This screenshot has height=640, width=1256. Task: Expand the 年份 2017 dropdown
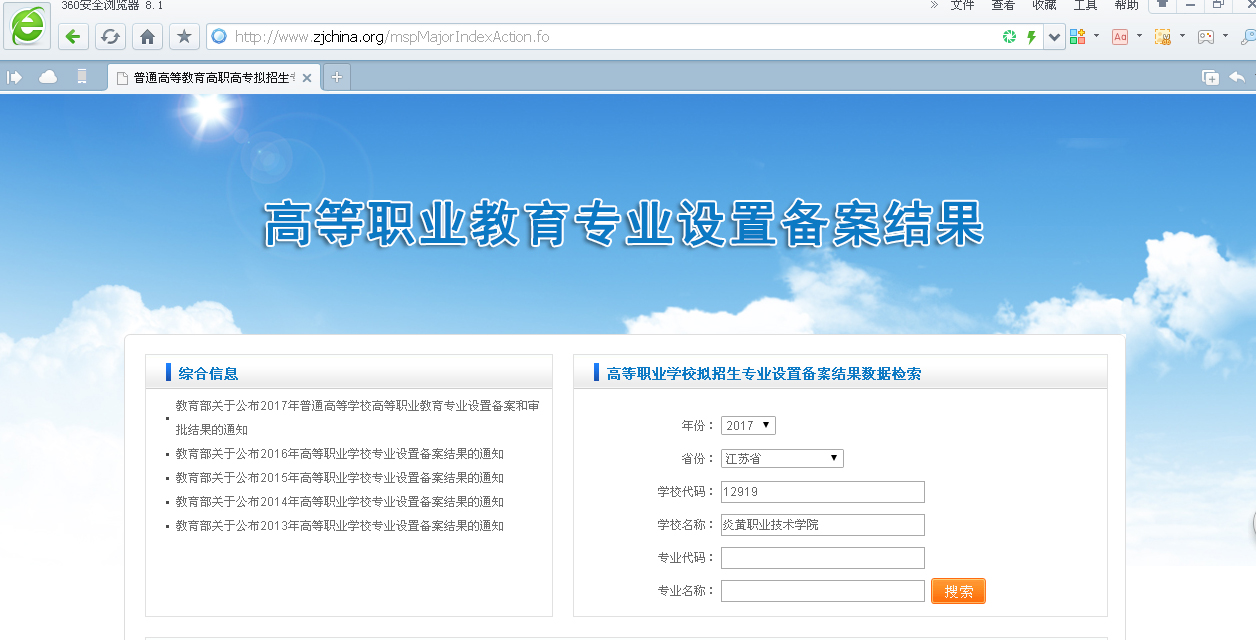(748, 426)
